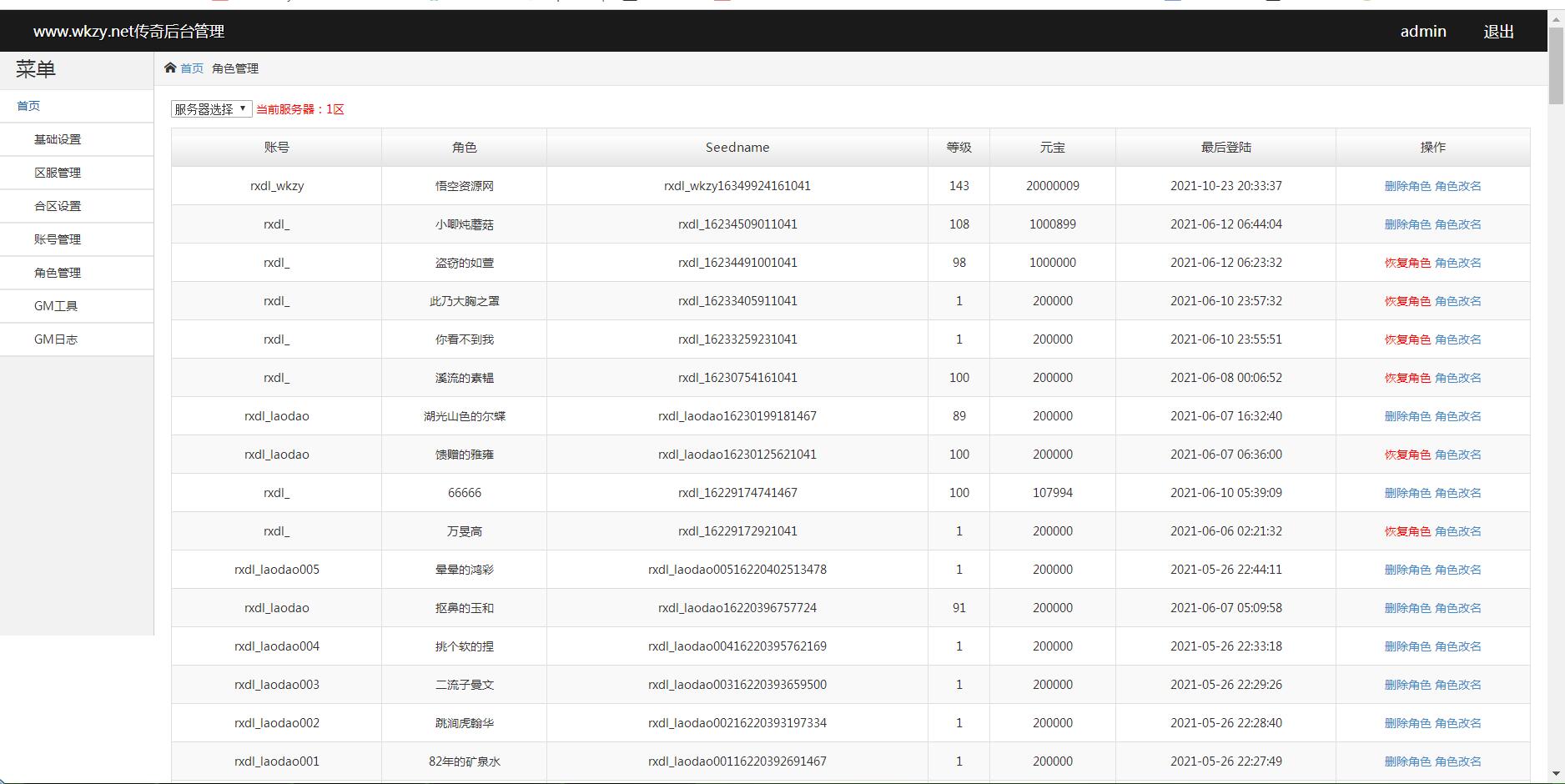The image size is (1565, 784).
Task: Open the GM工具 menu entry
Action: [56, 306]
